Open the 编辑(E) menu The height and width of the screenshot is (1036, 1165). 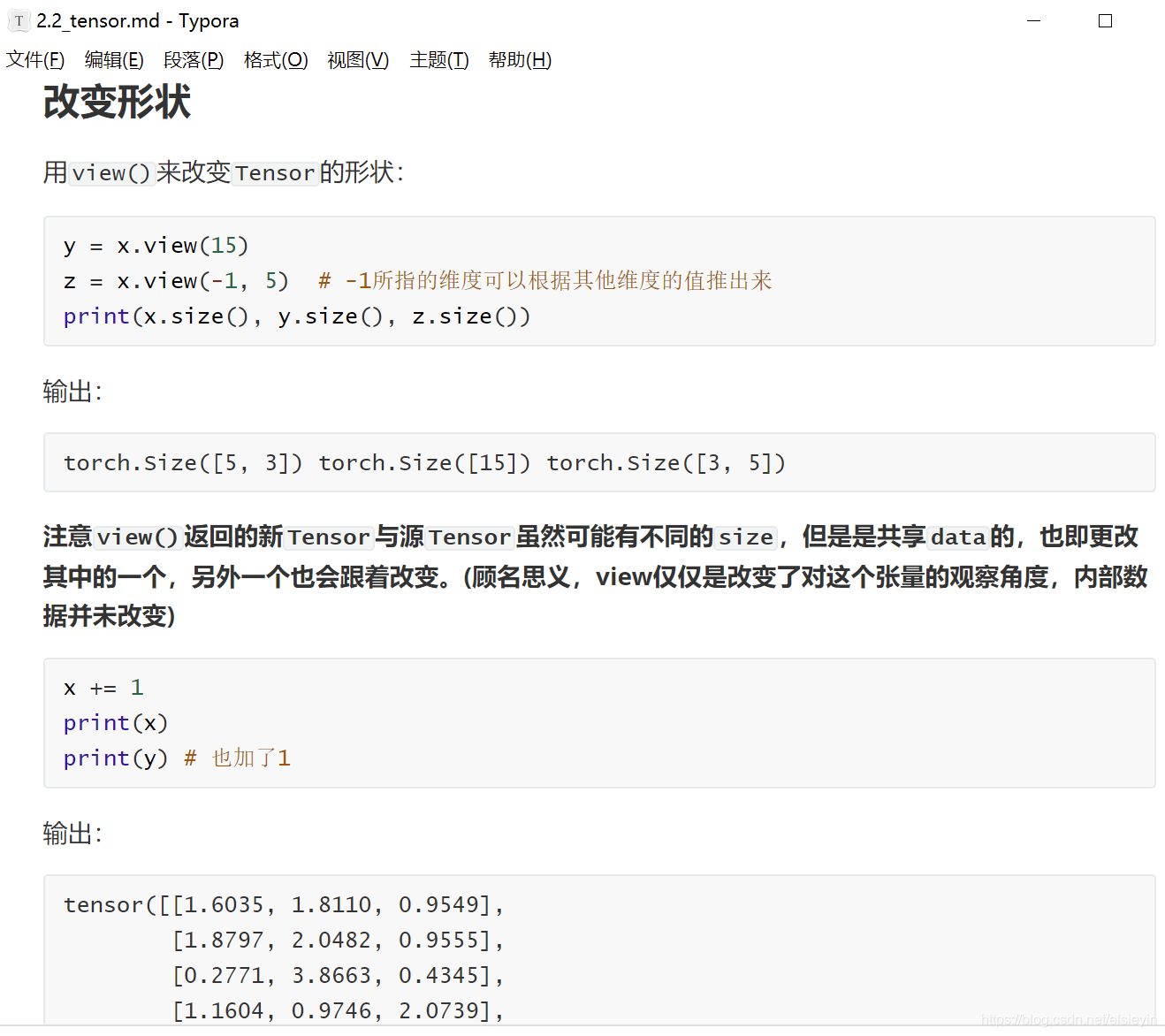[x=114, y=60]
